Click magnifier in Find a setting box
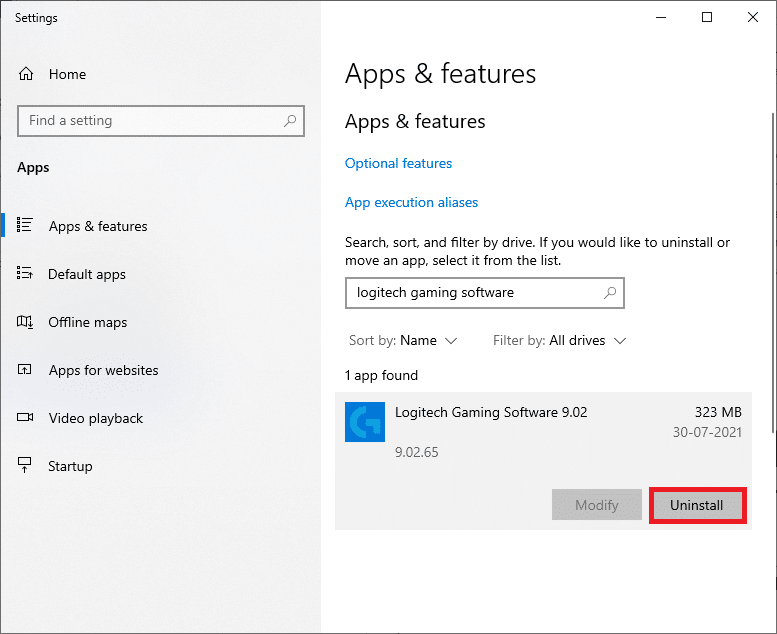The height and width of the screenshot is (634, 777). (x=290, y=121)
